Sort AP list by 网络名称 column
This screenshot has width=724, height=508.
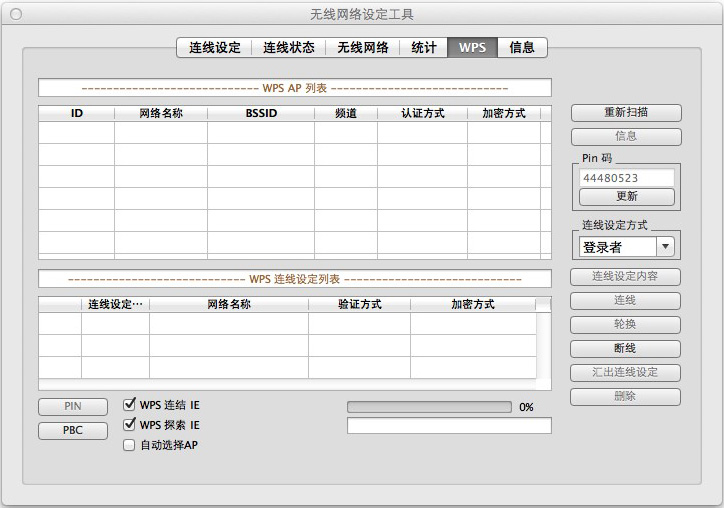(x=161, y=114)
